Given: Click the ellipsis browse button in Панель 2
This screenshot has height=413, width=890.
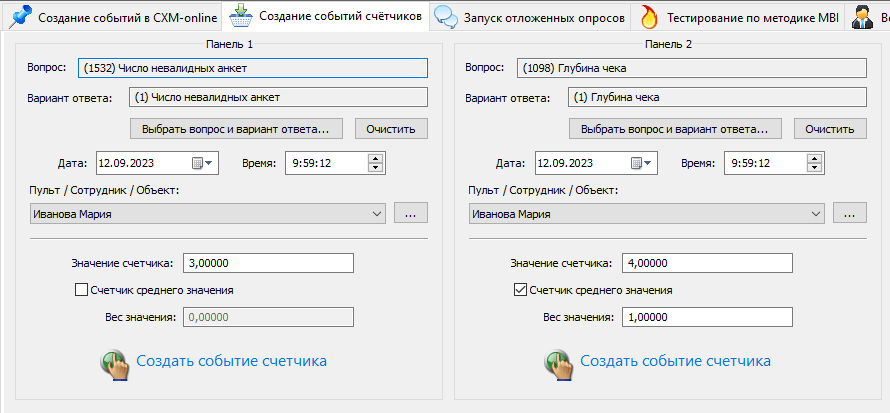Looking at the screenshot, I should pyautogui.click(x=849, y=213).
